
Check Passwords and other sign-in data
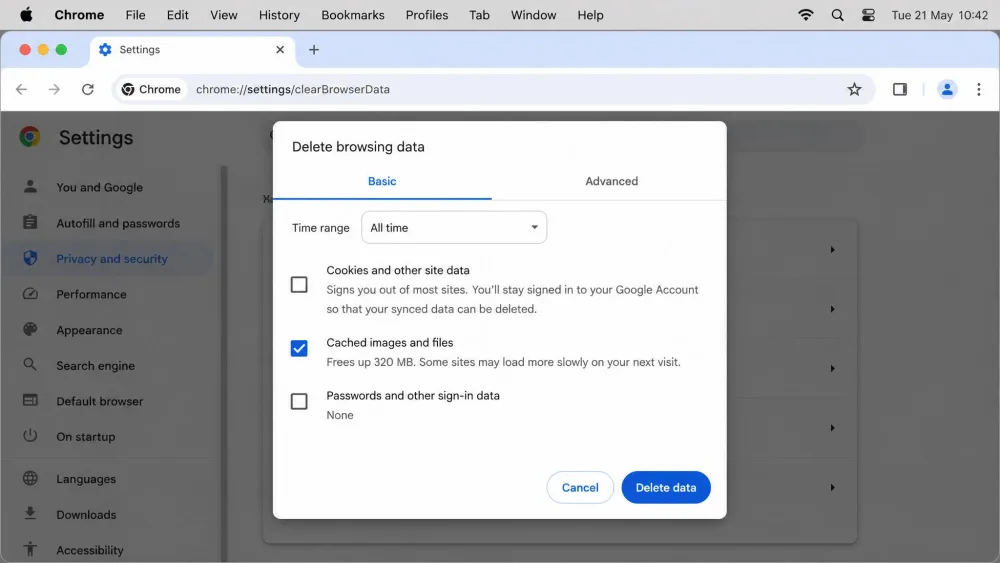point(299,401)
